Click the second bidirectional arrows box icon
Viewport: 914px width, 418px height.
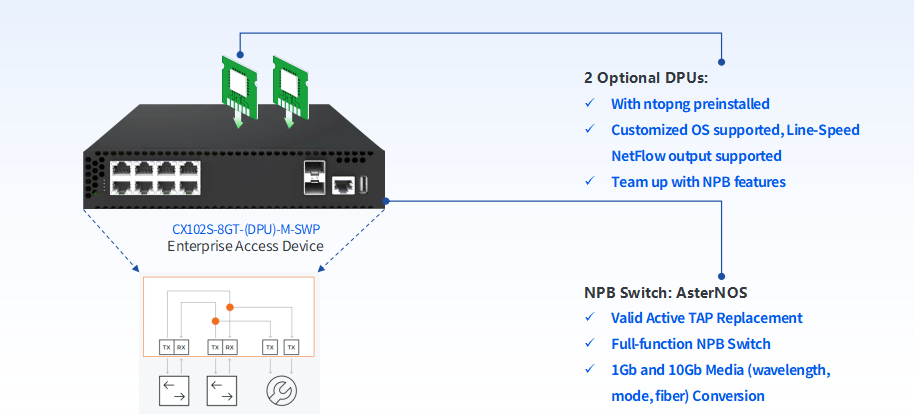click(x=221, y=388)
